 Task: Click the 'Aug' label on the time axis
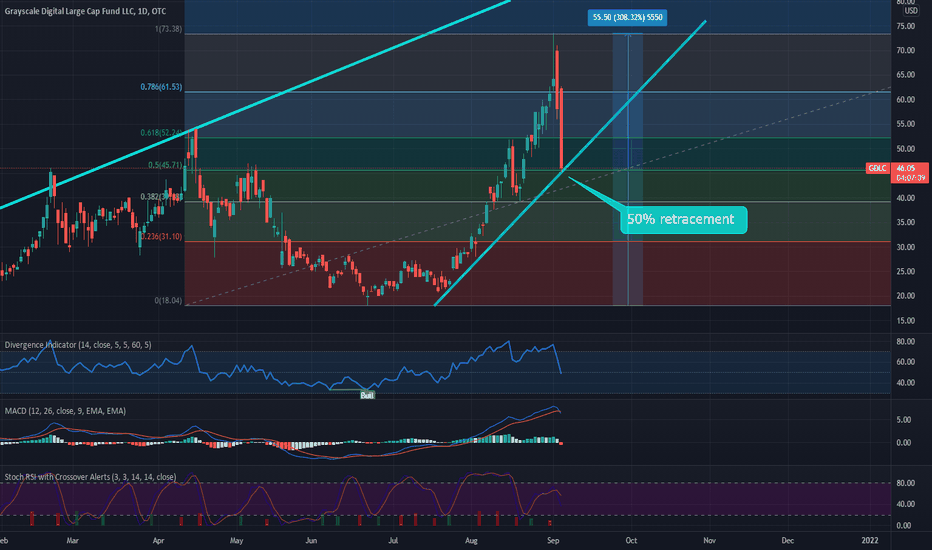tap(471, 540)
